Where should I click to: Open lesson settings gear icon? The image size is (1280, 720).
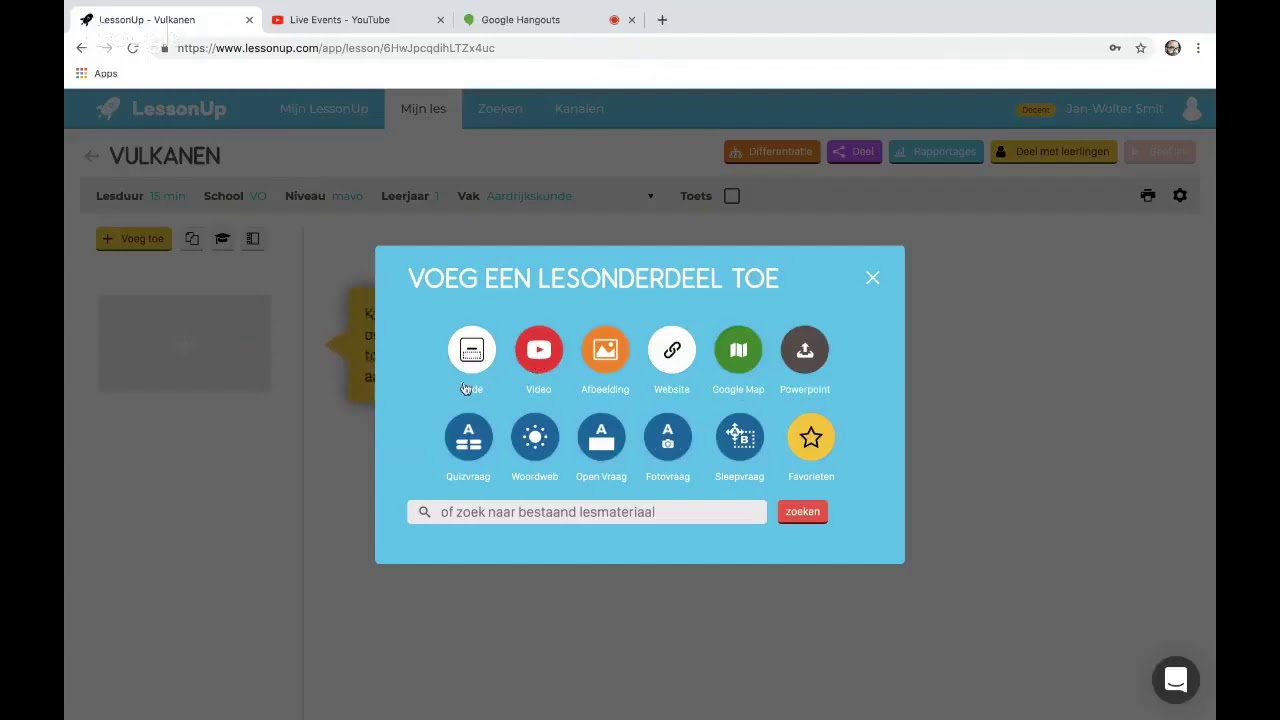(x=1180, y=196)
